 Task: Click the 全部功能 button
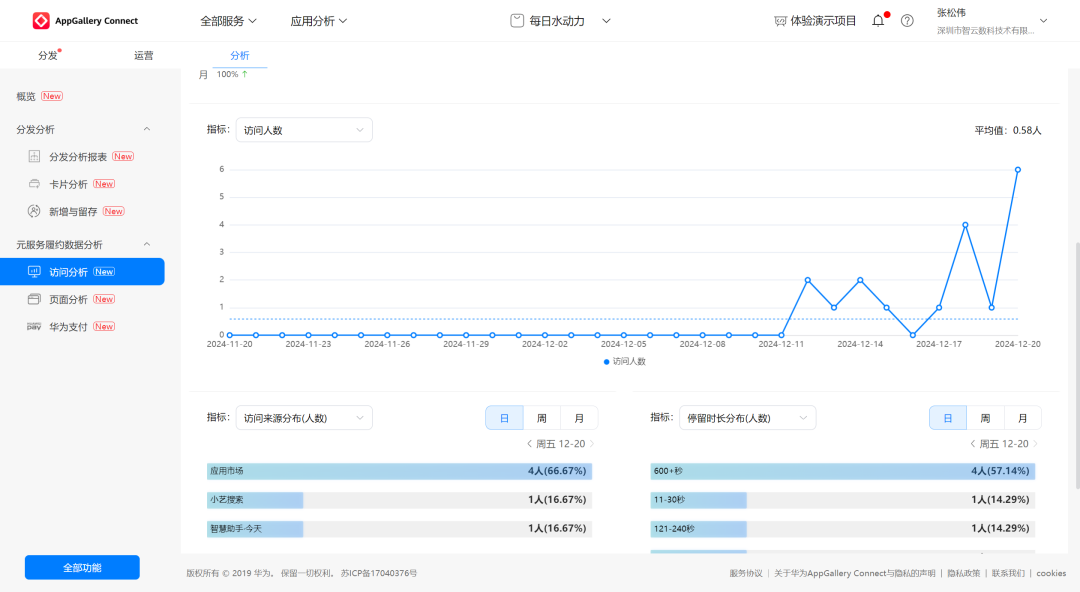pyautogui.click(x=82, y=568)
